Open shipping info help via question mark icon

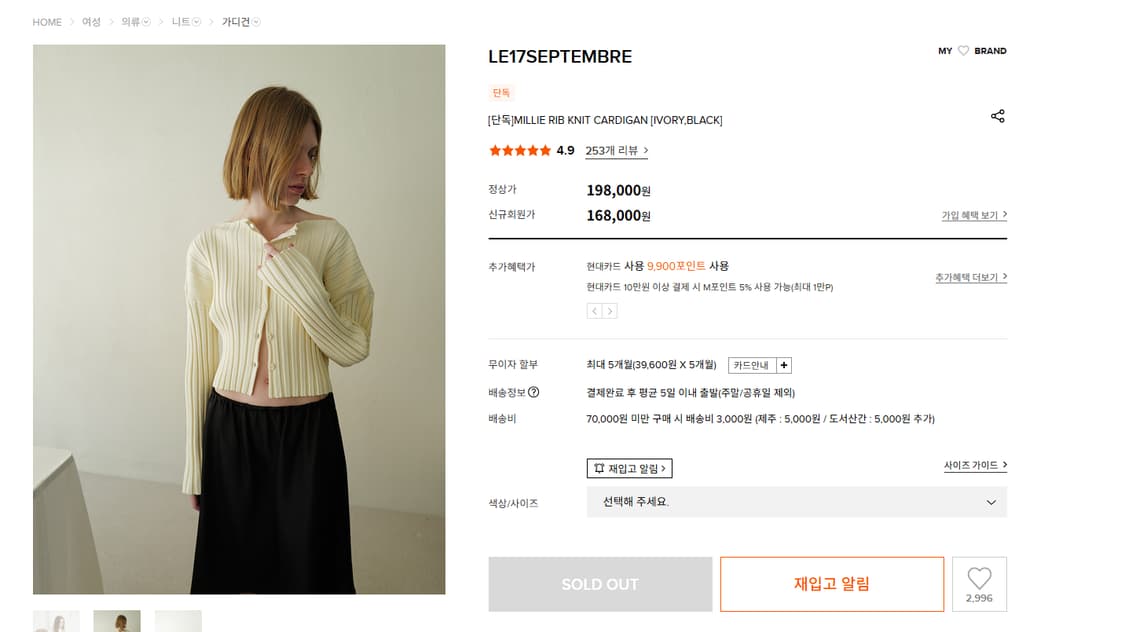[534, 392]
